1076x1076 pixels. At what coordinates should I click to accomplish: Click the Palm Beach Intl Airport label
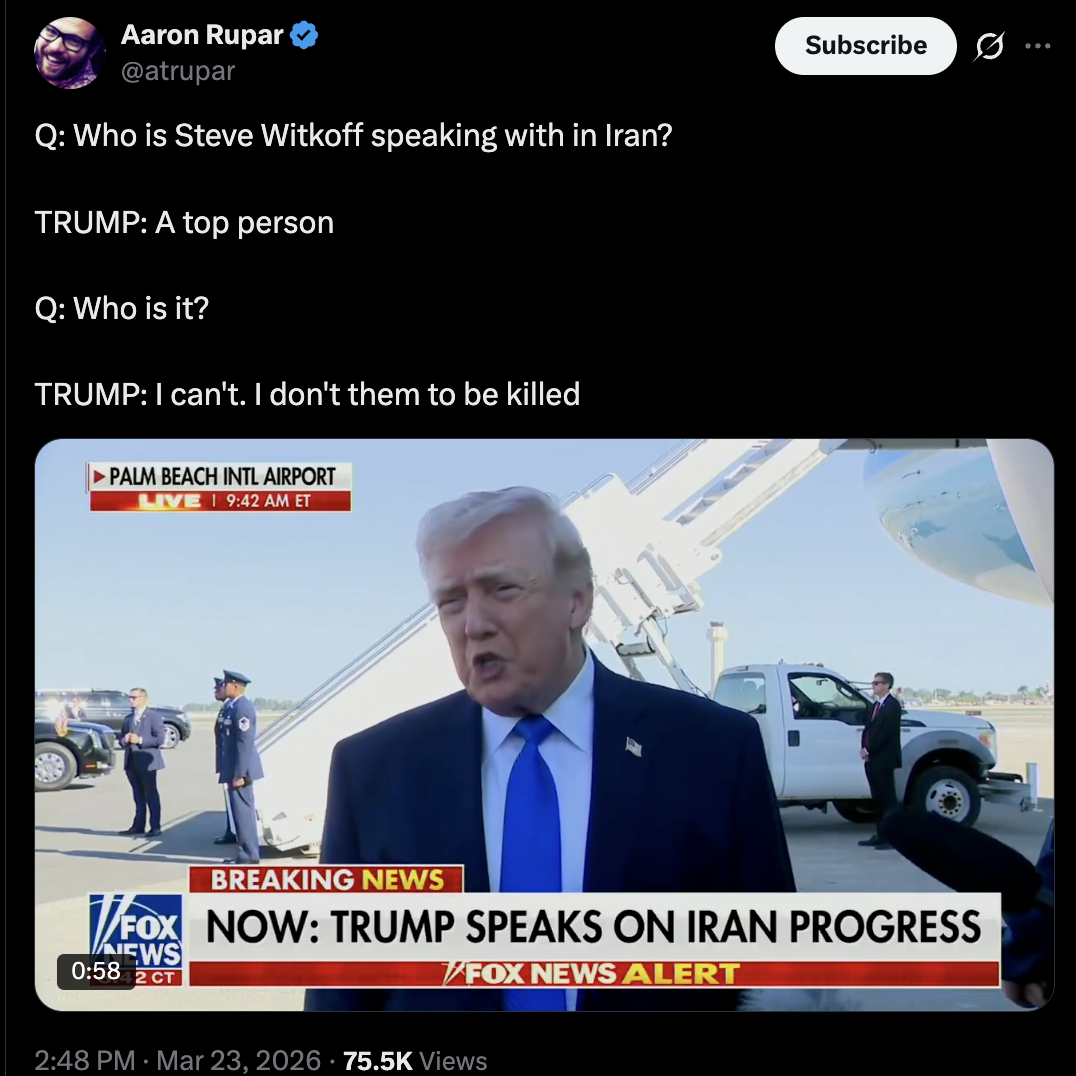(x=220, y=477)
